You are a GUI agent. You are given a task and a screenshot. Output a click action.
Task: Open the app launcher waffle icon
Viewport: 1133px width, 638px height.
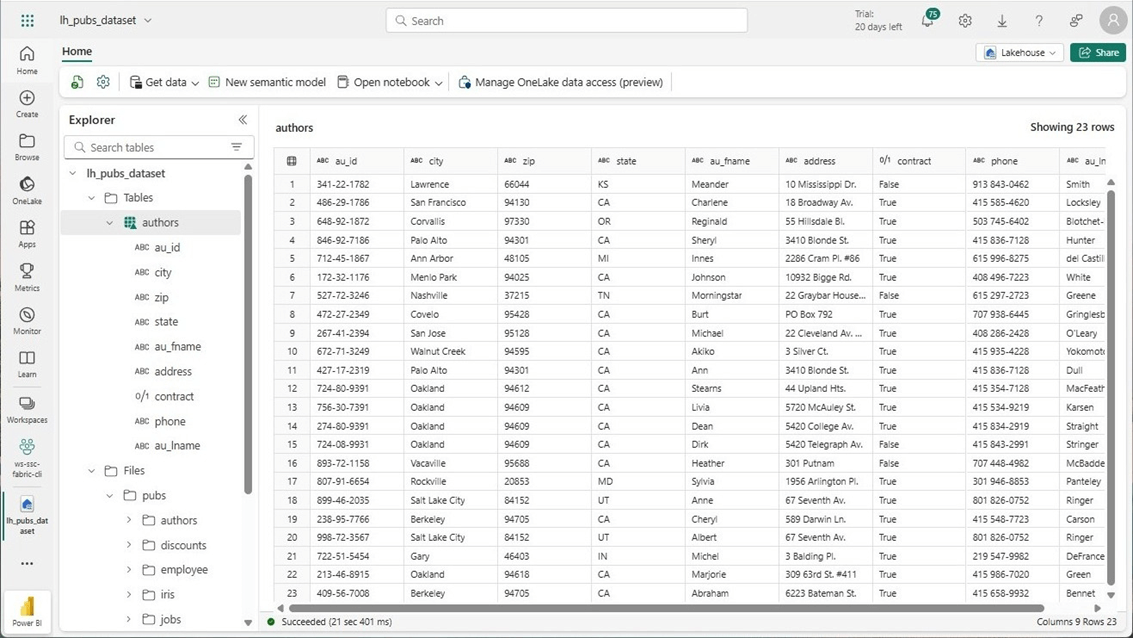pyautogui.click(x=27, y=20)
